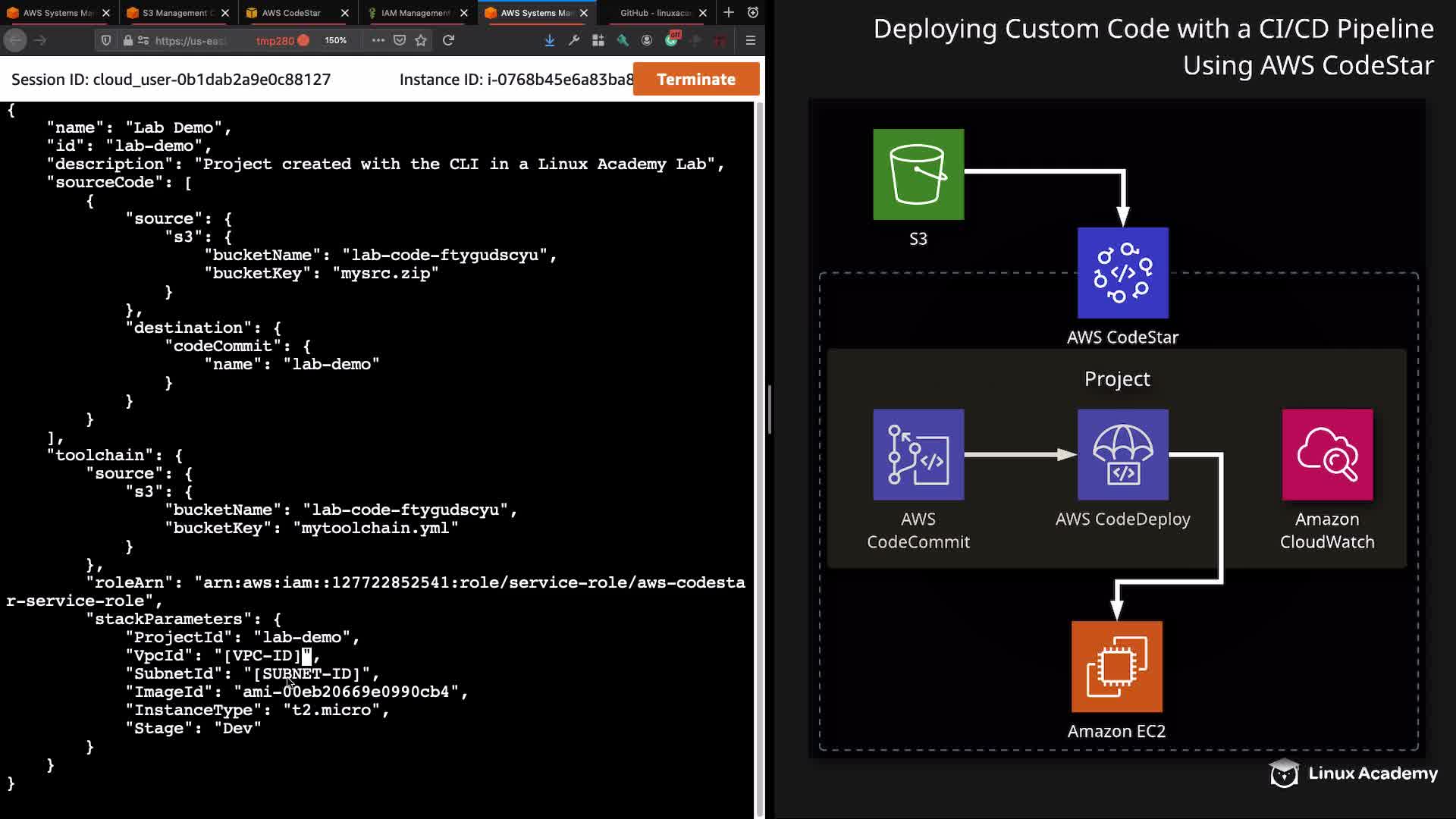The width and height of the screenshot is (1456, 819).
Task: Open the Firefox hamburger menu
Action: (750, 40)
